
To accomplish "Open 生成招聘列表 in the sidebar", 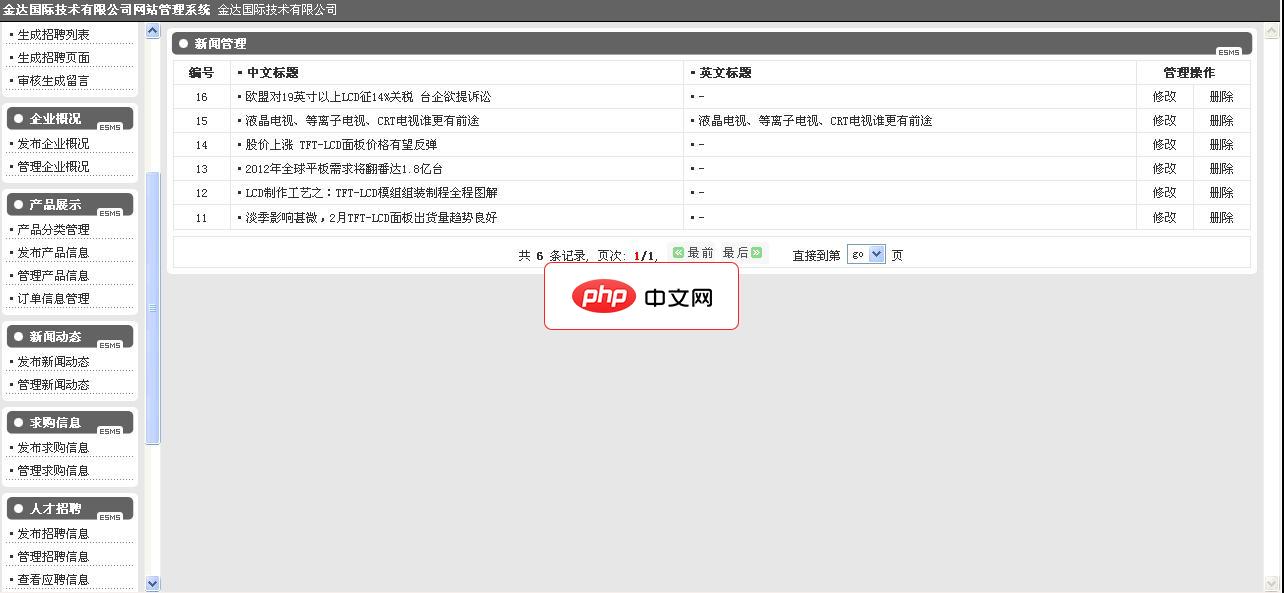I will click(x=53, y=35).
